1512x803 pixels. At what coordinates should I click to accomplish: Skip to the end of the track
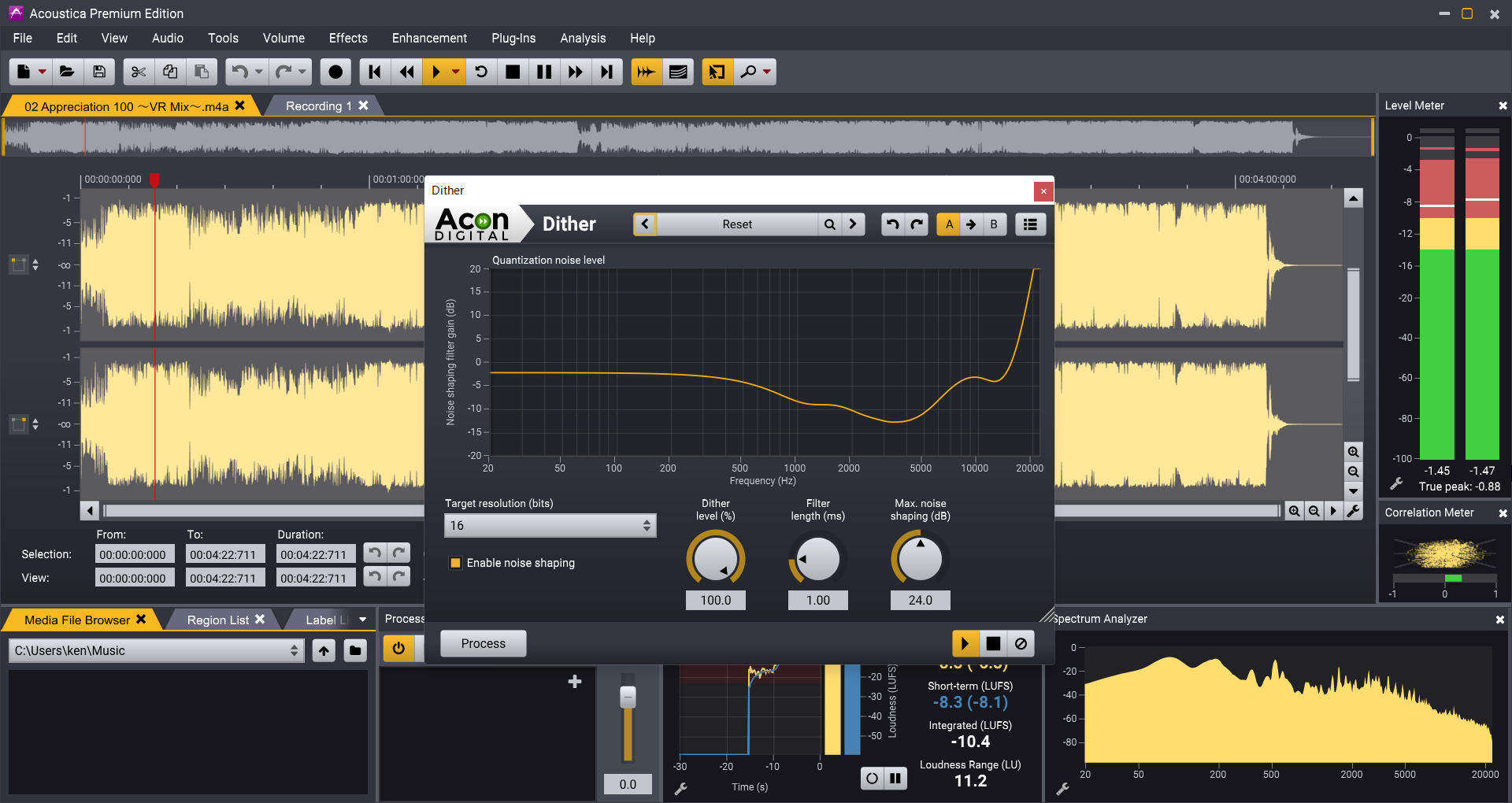(x=607, y=72)
